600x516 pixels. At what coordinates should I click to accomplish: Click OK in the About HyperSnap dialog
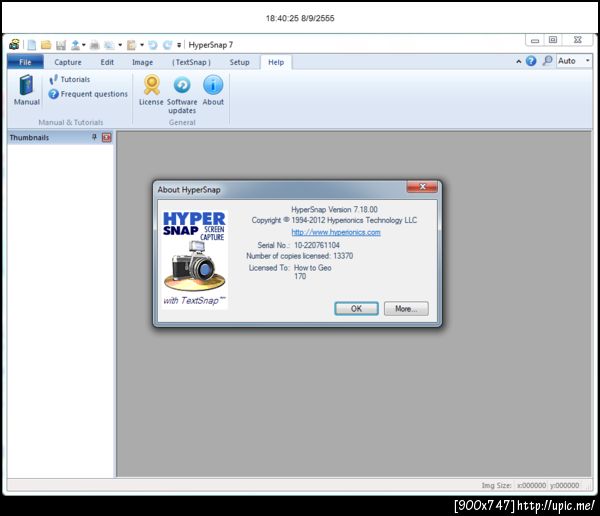(356, 309)
